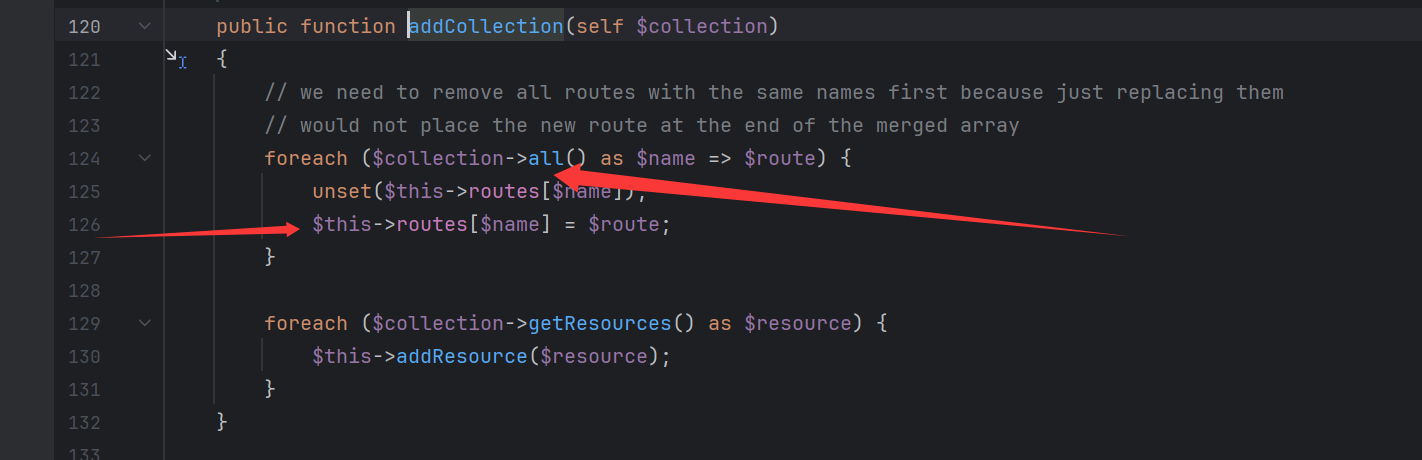Click line number 125 in gutter
1422x460 pixels.
click(84, 191)
